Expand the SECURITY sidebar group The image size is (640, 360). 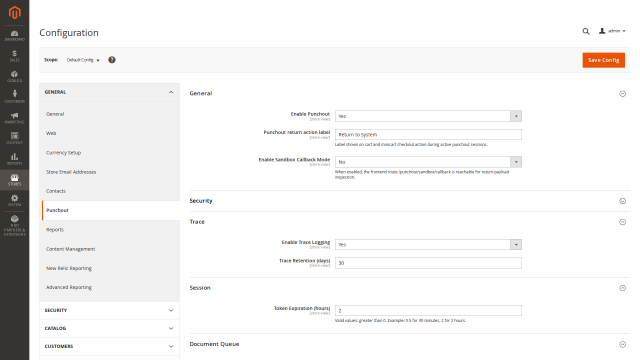109,310
